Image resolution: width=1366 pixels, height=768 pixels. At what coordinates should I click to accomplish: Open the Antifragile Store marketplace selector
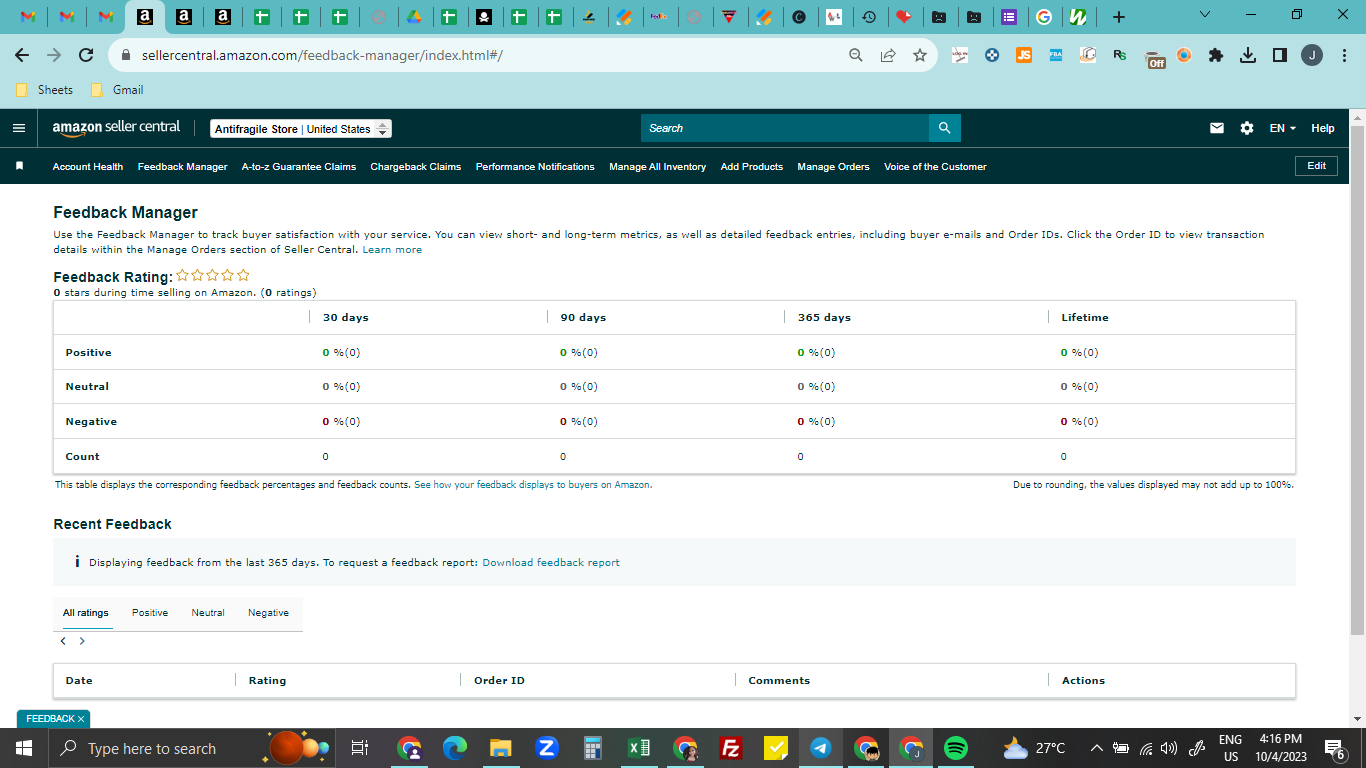pyautogui.click(x=301, y=129)
